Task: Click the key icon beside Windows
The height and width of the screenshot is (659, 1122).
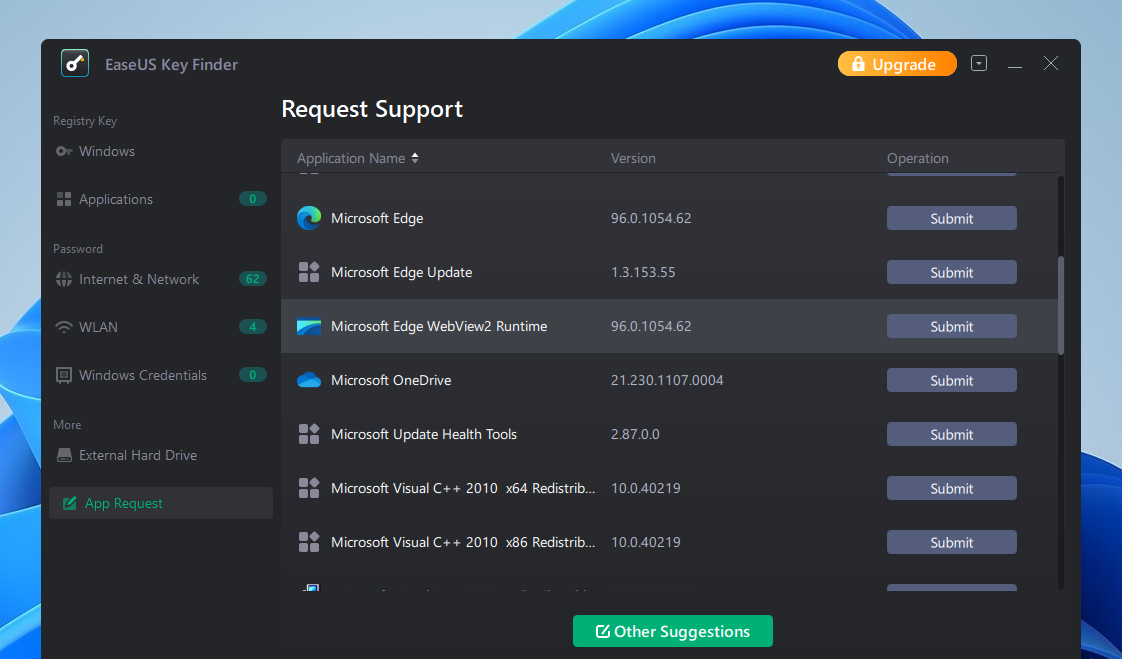Action: (64, 151)
